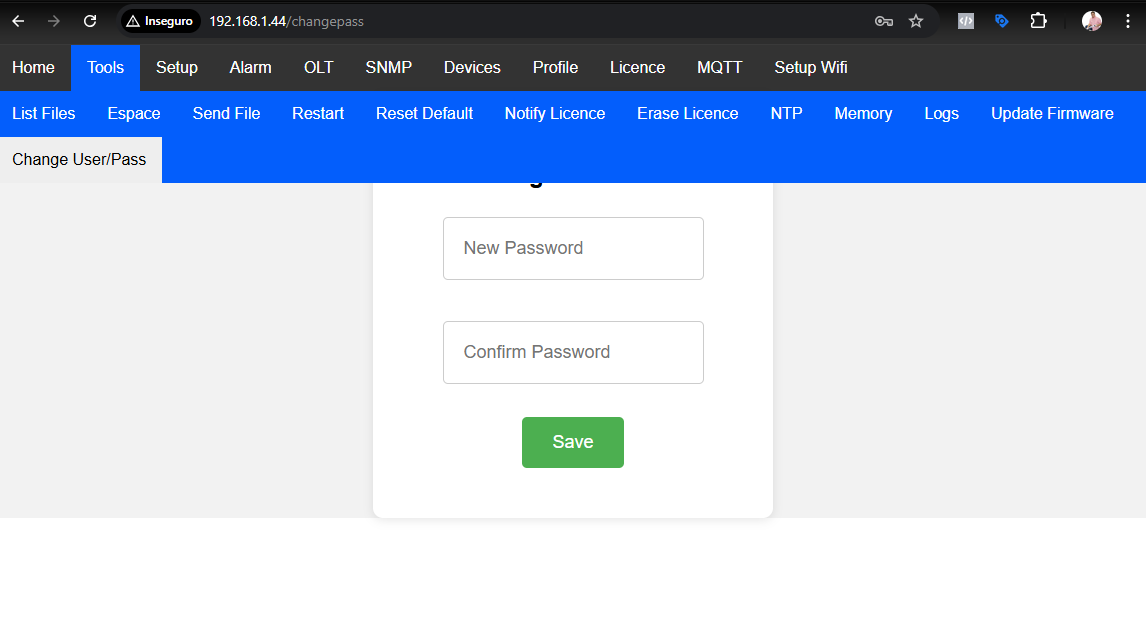Image resolution: width=1146 pixels, height=633 pixels.
Task: Select the Restart tool option
Action: pyautogui.click(x=318, y=114)
